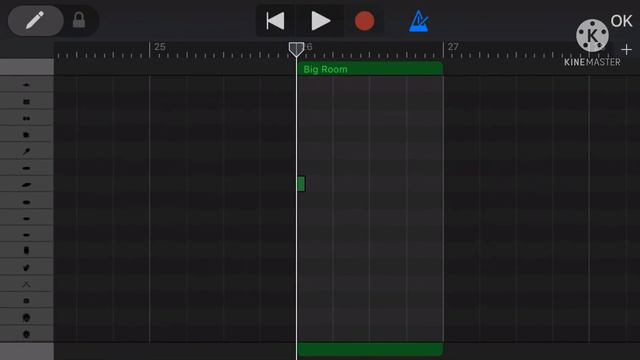The image size is (640, 360).
Task: Tap bar 27 on the ruler
Action: click(x=453, y=47)
